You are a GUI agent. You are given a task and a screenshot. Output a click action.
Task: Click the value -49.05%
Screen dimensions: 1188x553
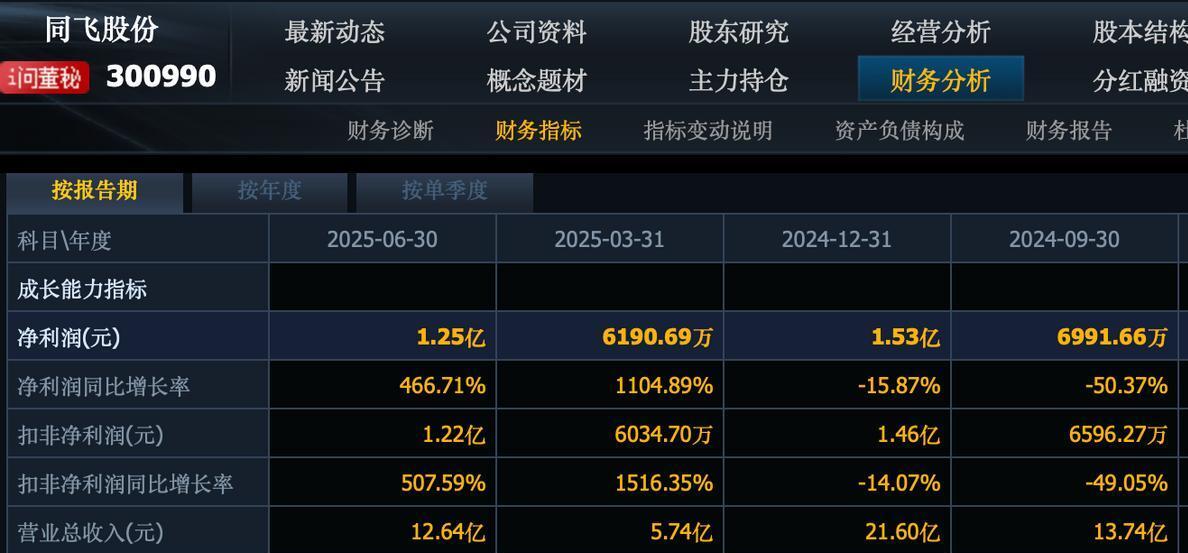click(x=1126, y=483)
